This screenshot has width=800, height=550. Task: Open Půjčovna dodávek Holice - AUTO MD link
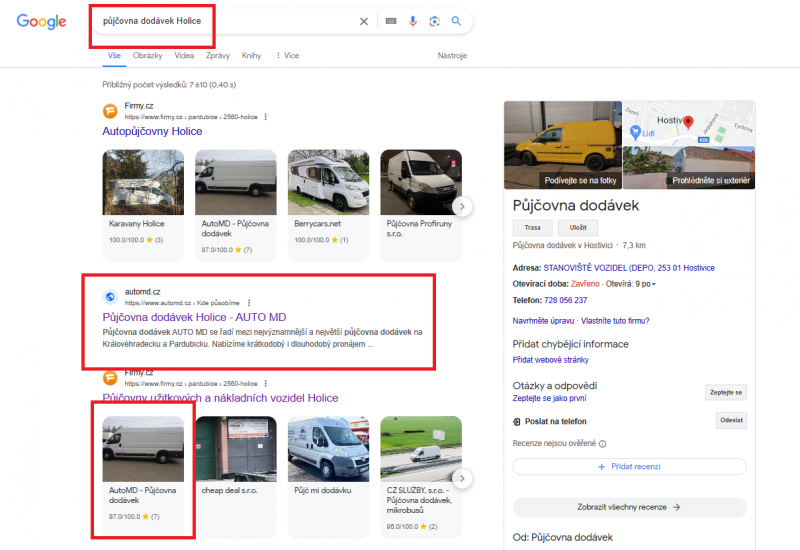coord(194,317)
